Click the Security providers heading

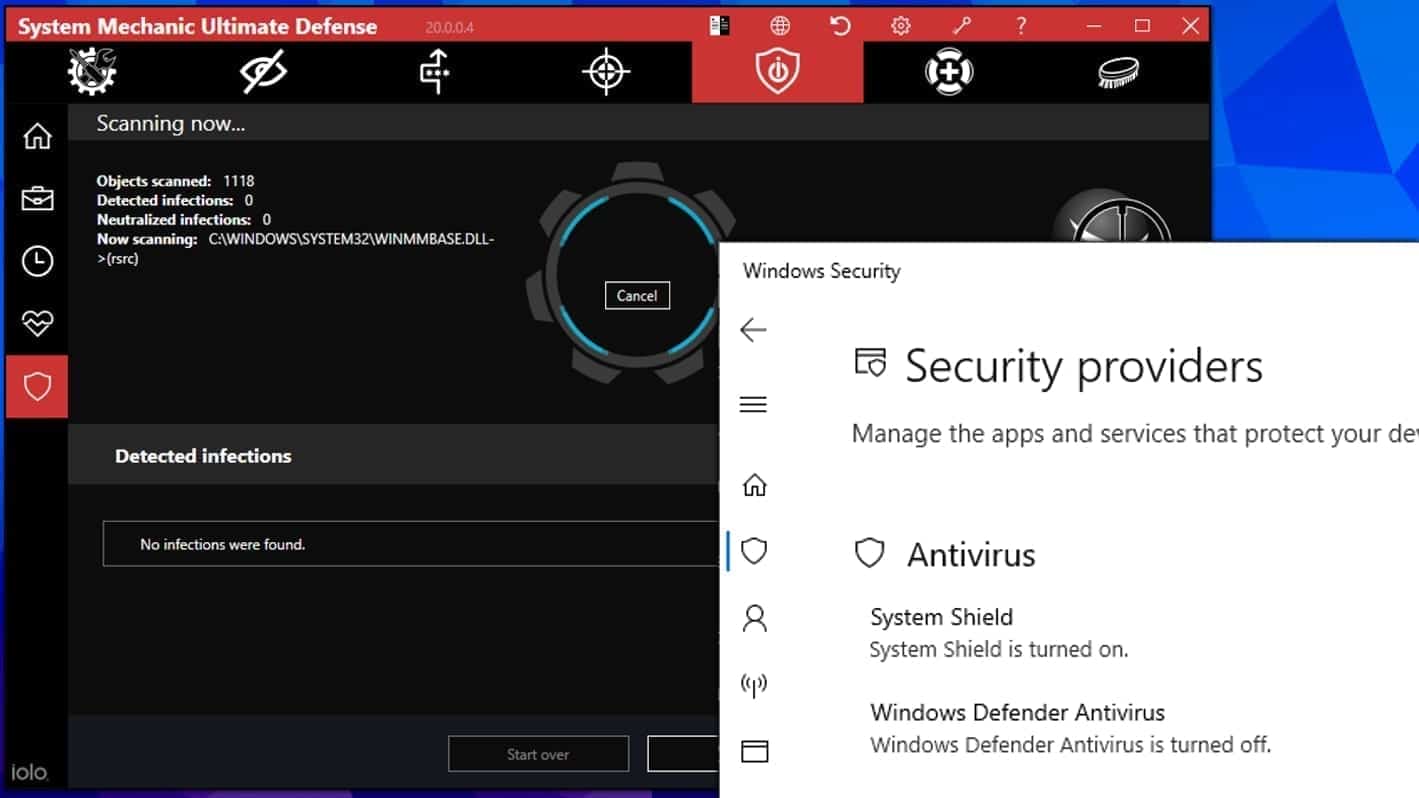pyautogui.click(x=1084, y=367)
